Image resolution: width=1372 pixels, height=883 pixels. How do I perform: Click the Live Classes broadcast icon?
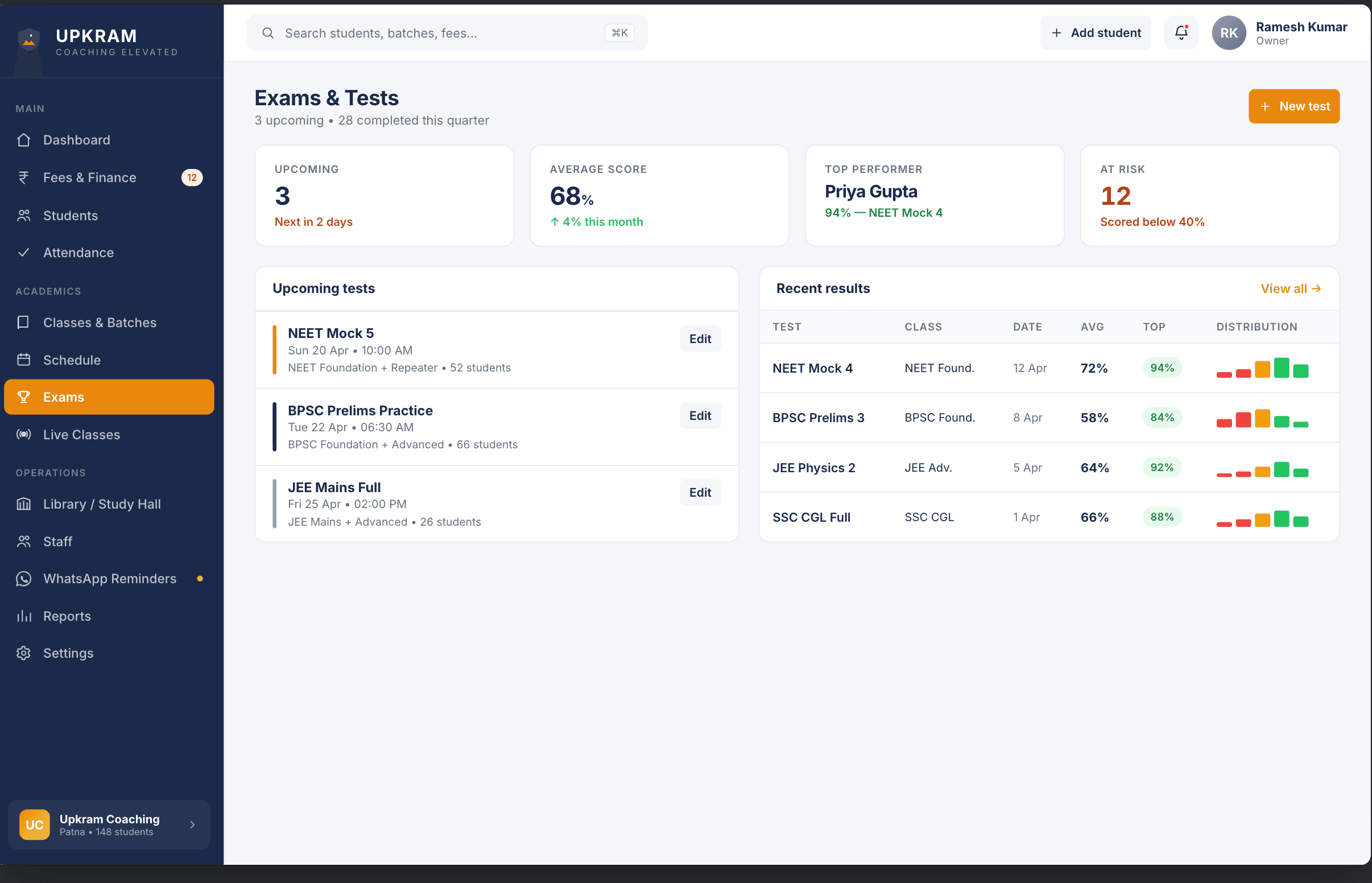23,435
